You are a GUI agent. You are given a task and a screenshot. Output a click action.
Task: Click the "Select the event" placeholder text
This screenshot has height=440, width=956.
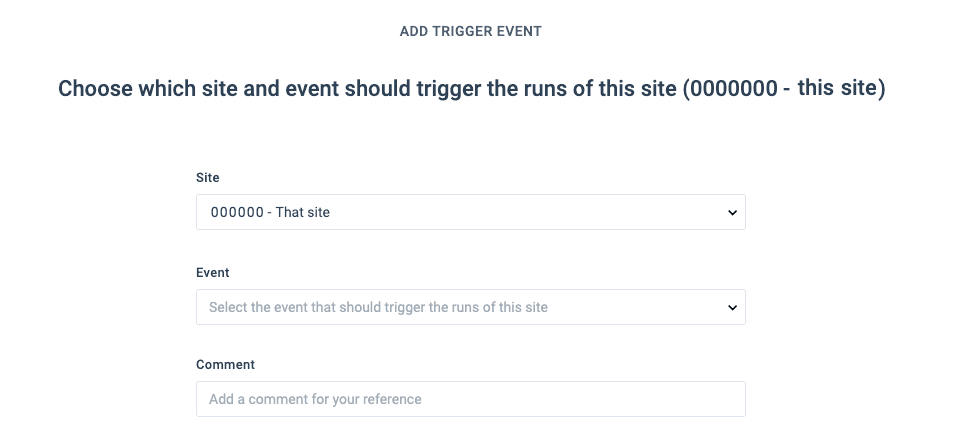[378, 307]
